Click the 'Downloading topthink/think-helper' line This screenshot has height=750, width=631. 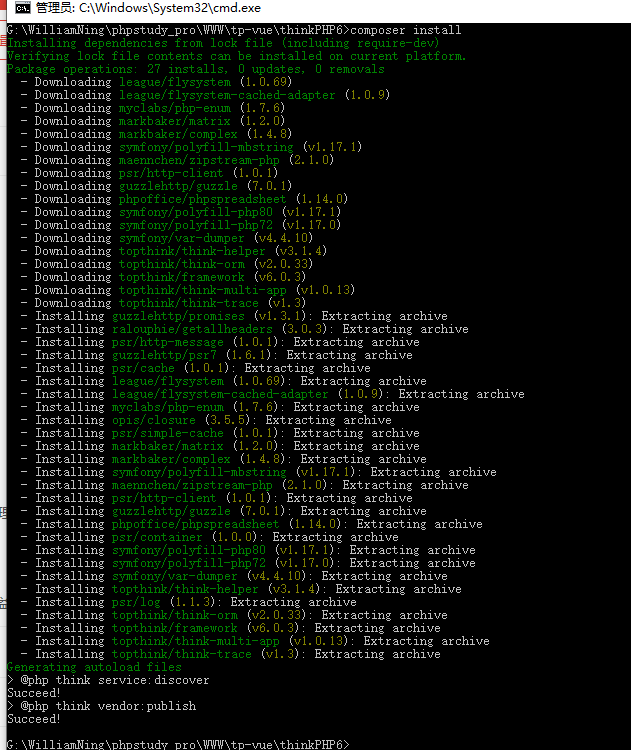(x=174, y=251)
